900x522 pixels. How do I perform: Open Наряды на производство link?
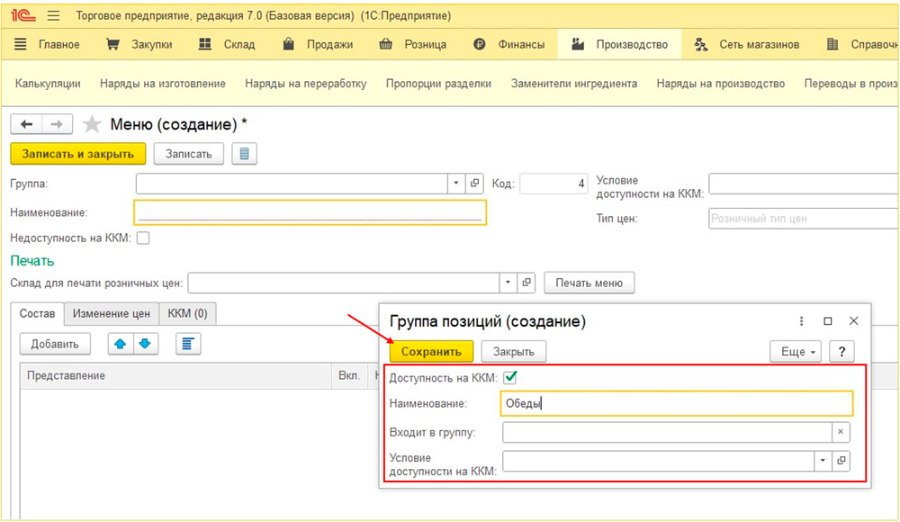[720, 83]
